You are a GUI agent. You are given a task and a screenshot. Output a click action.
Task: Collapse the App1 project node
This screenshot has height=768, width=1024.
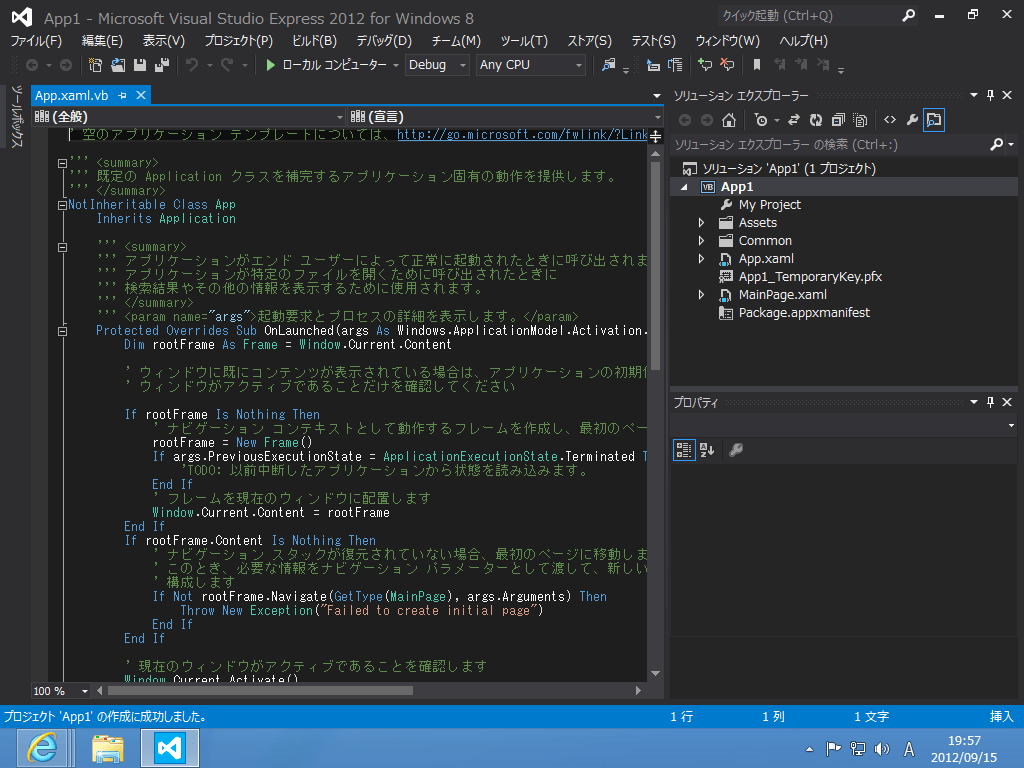684,187
